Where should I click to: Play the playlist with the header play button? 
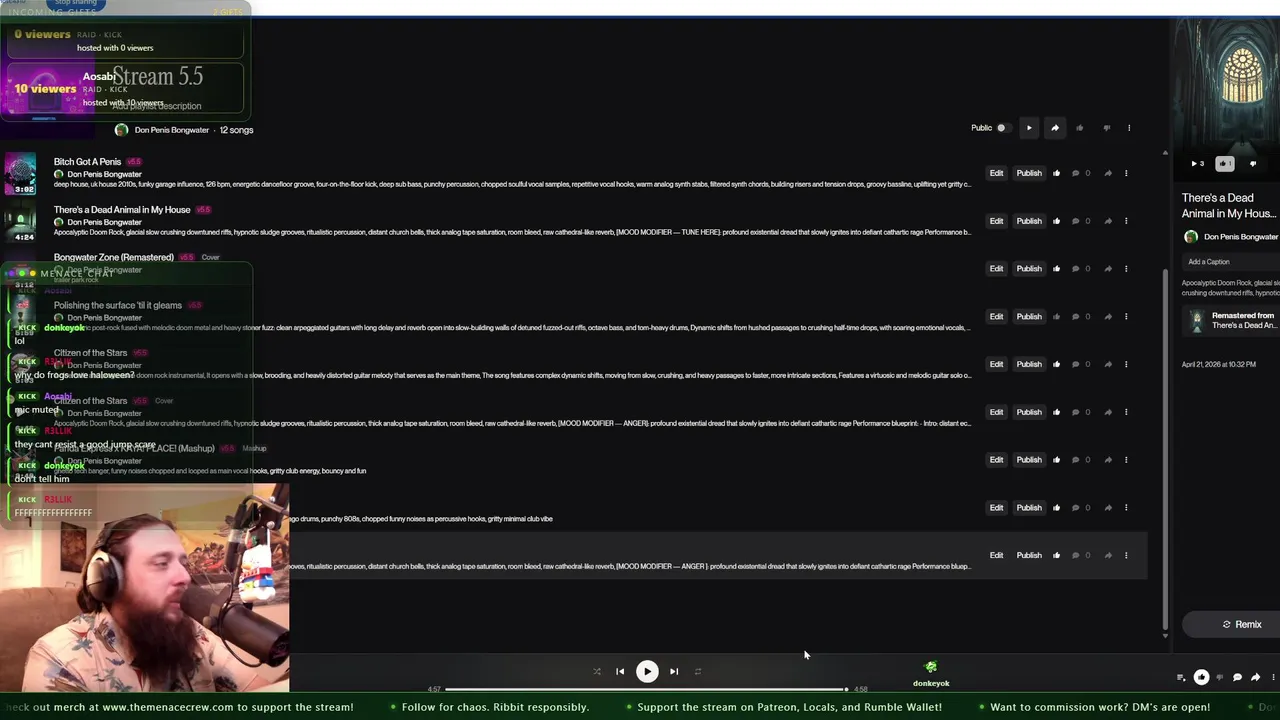[x=1029, y=128]
